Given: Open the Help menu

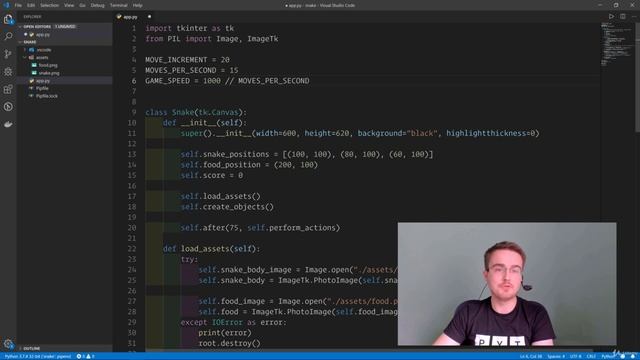Looking at the screenshot, I should pos(138,5).
